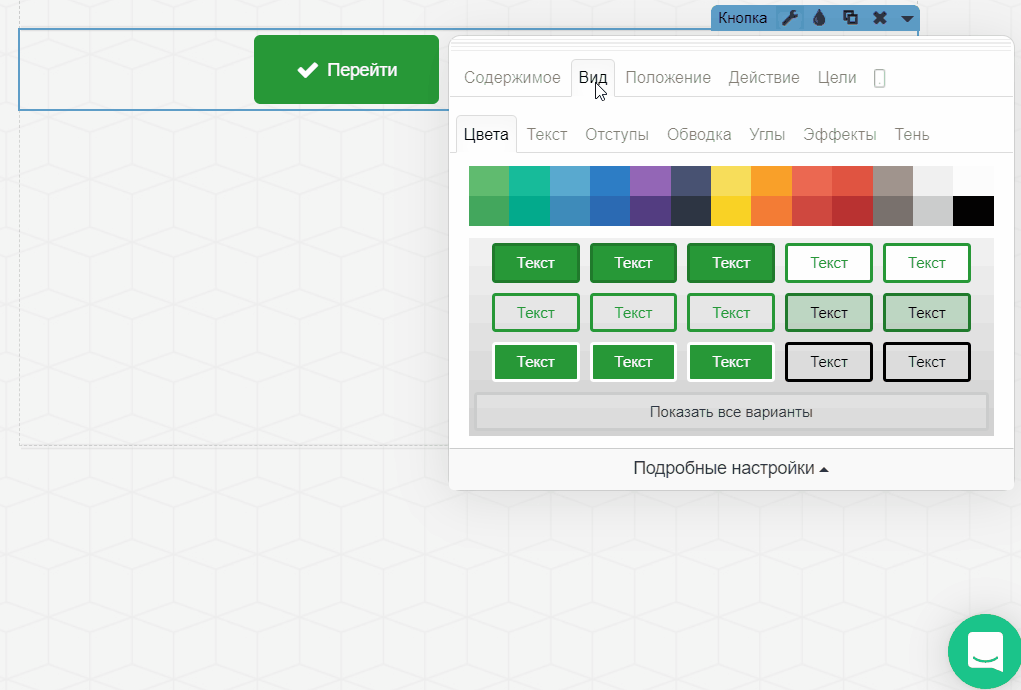Collapse the Подробные настройки section
Screen dimensions: 1021x690
731,468
